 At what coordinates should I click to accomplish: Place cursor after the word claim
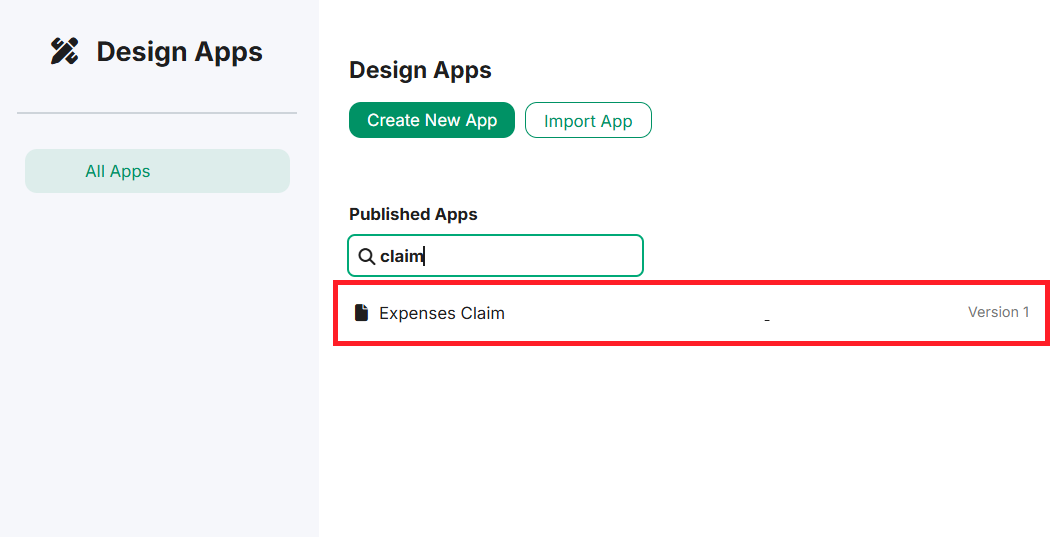(425, 256)
